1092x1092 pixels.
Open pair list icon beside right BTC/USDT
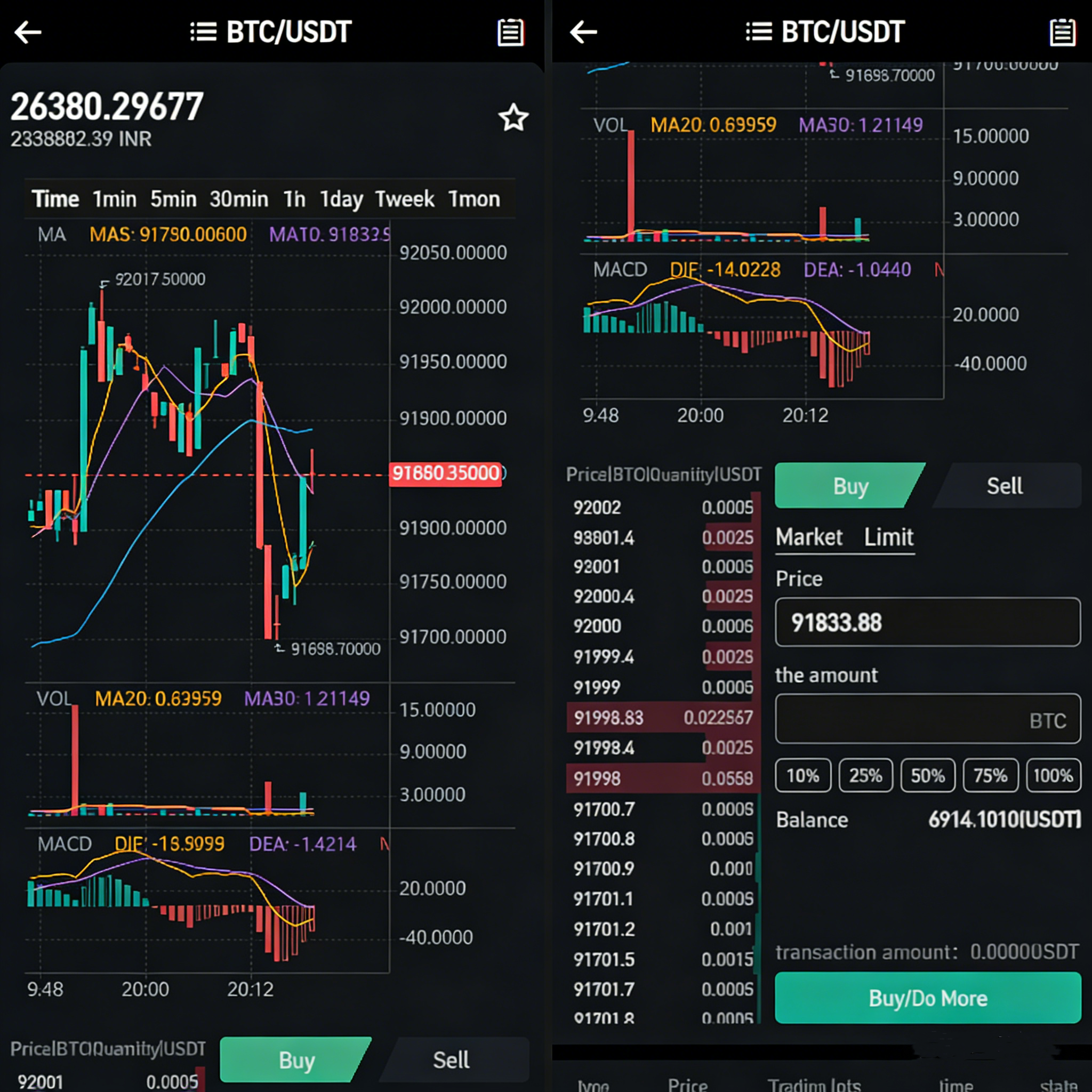pyautogui.click(x=759, y=32)
